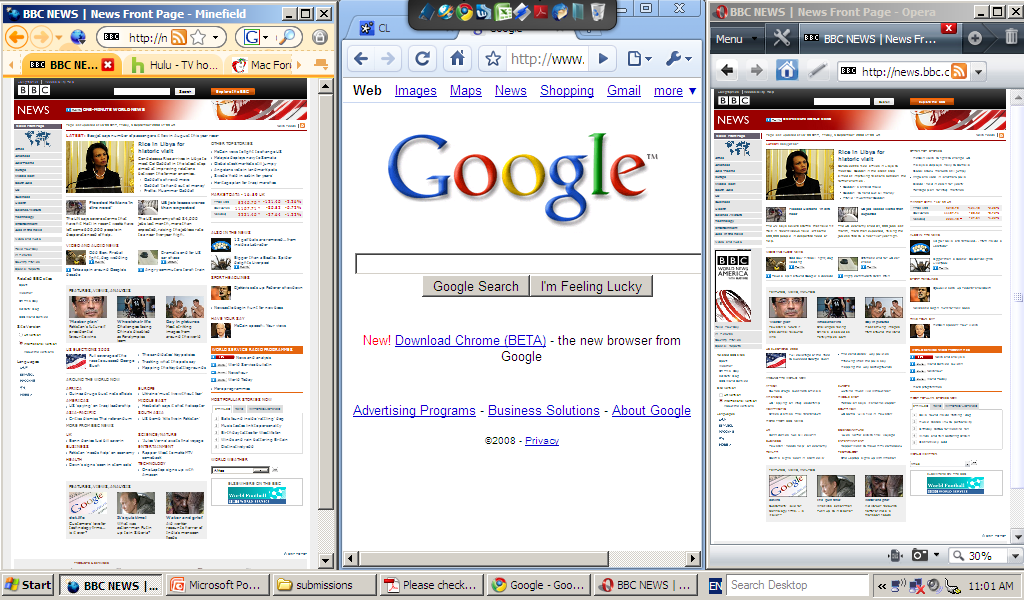1024x600 pixels.
Task: Click the Opera wand pencil icon
Action: 818,70
